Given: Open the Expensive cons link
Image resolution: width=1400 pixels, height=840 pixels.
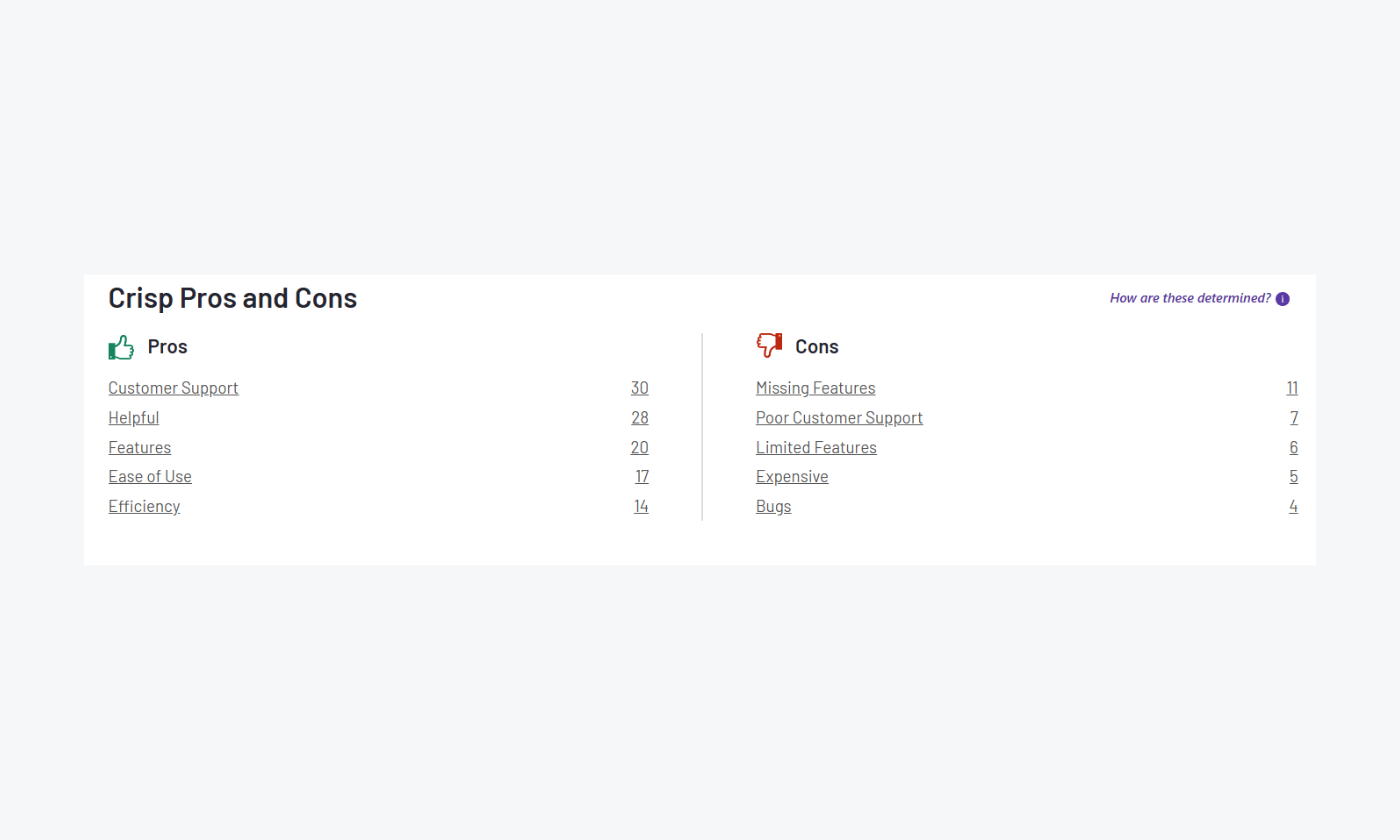Looking at the screenshot, I should click(x=792, y=477).
